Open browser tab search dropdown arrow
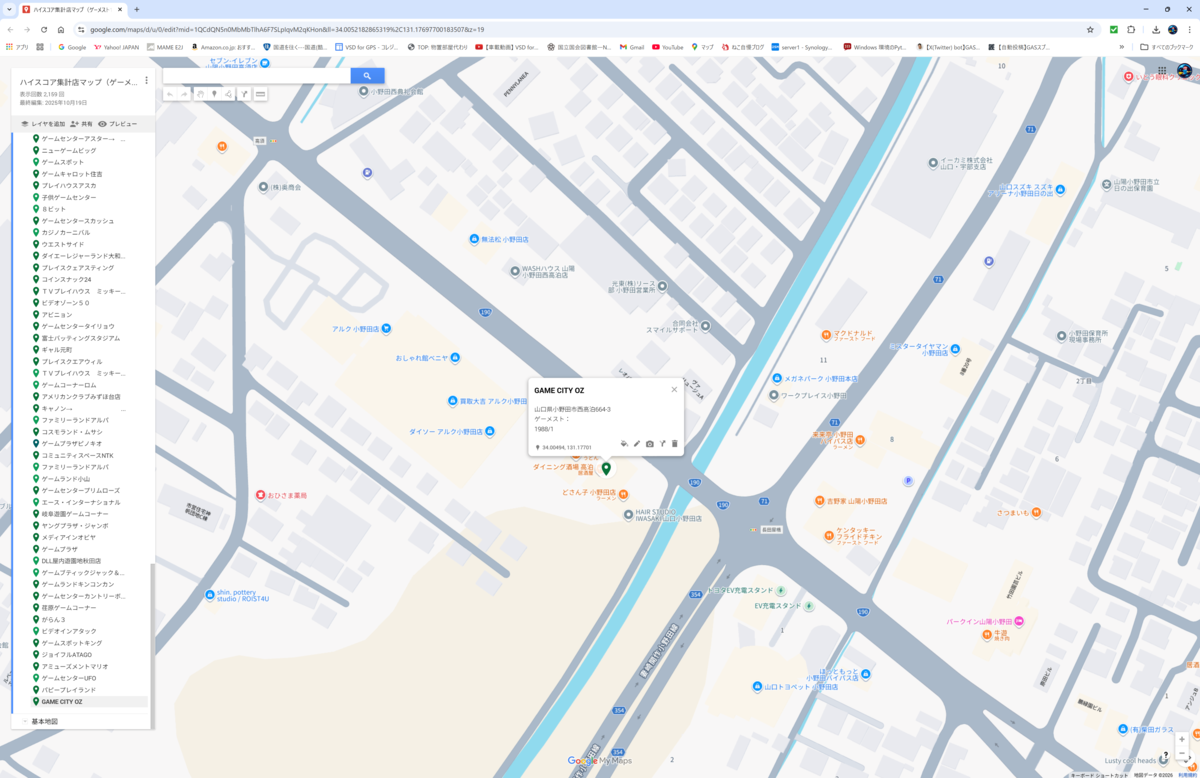 [x=9, y=9]
